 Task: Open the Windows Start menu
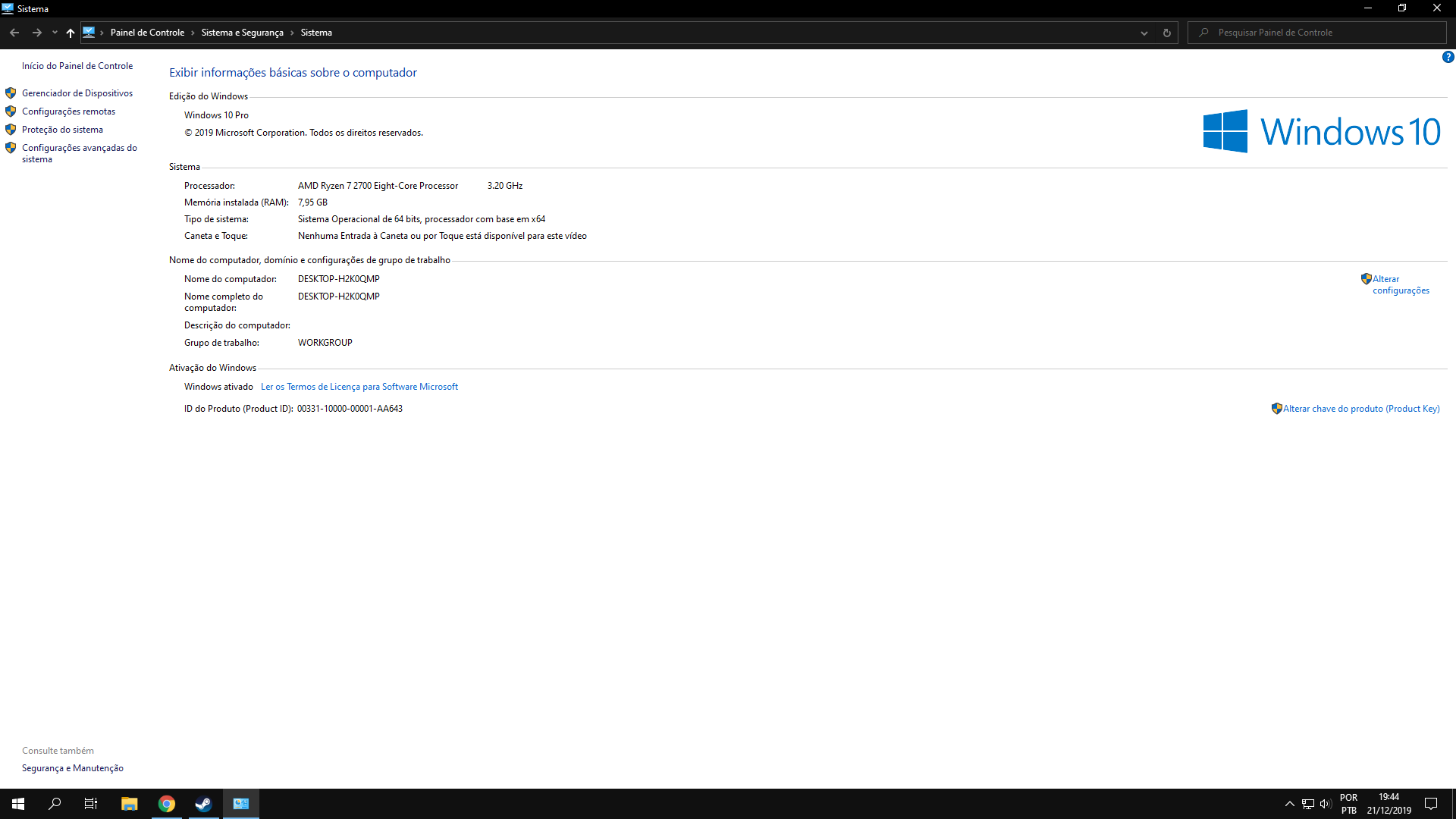pyautogui.click(x=18, y=804)
